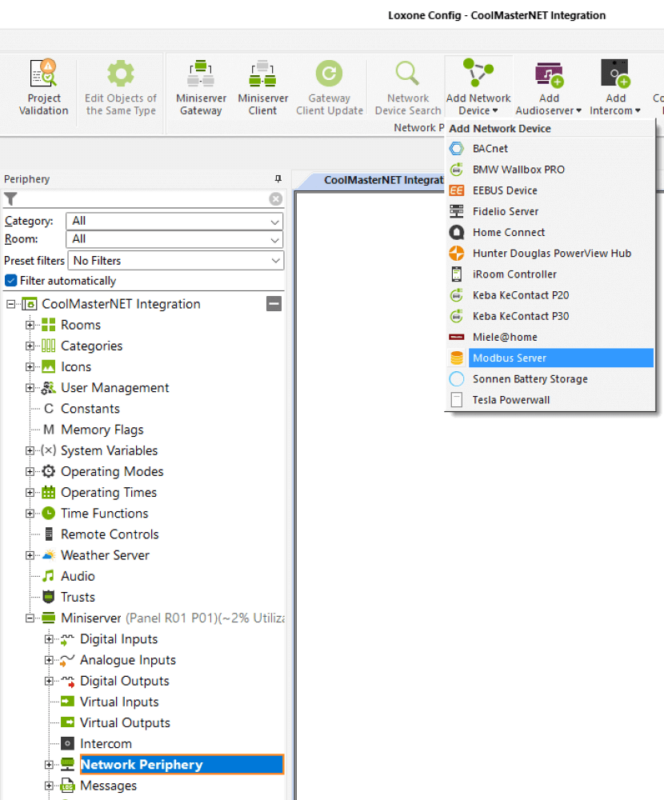
Task: Open Add Audioserver toolbar button
Action: point(549,75)
